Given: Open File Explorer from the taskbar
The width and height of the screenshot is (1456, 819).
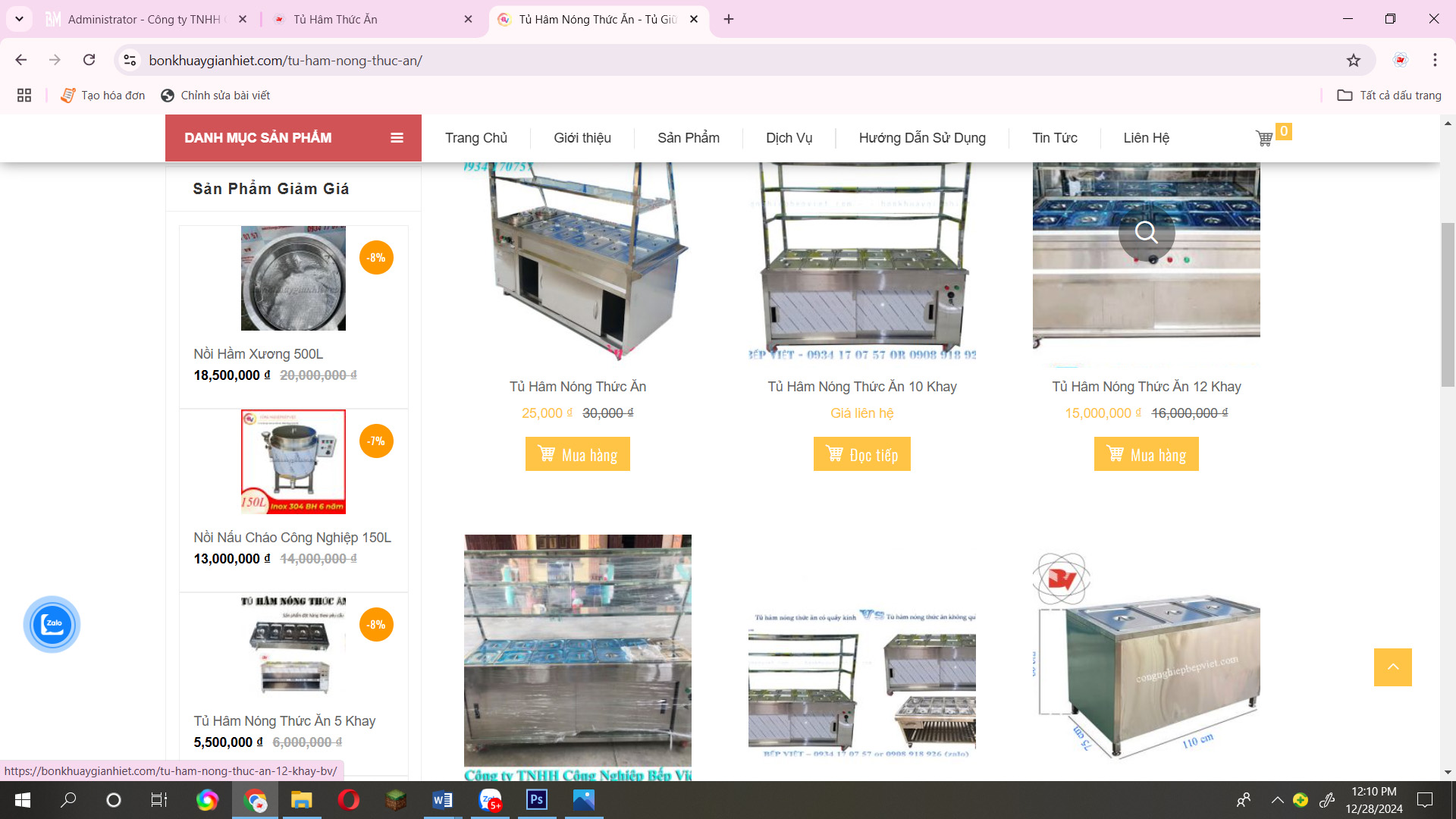Looking at the screenshot, I should (302, 800).
